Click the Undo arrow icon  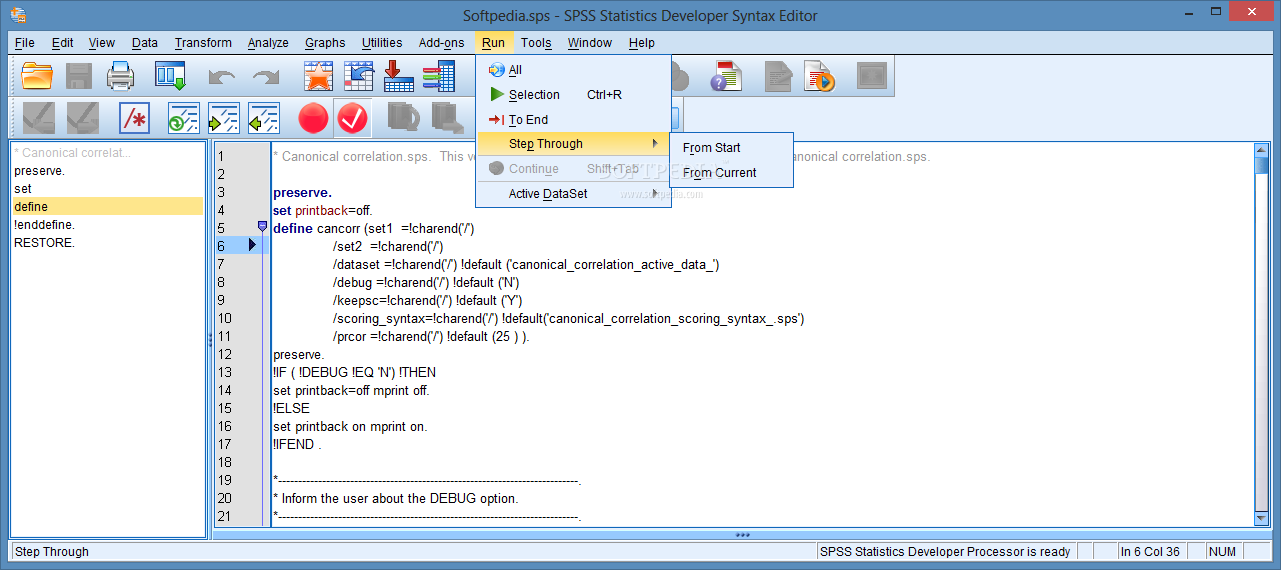[x=222, y=76]
